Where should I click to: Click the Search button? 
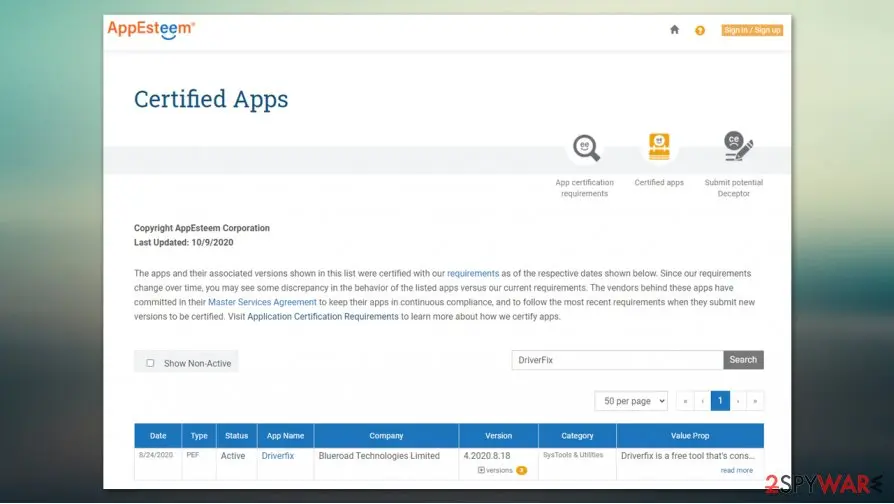[743, 360]
